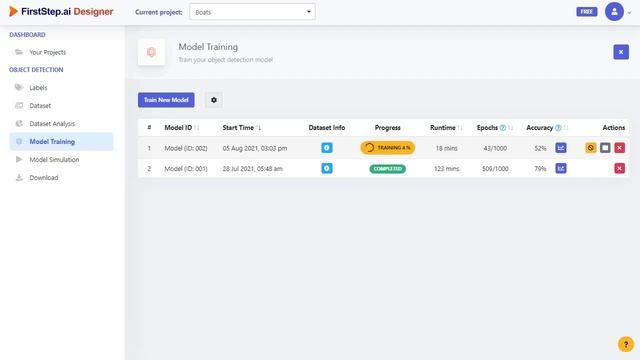The height and width of the screenshot is (360, 640).
Task: Click the Accuracy help question mark icon
Action: click(558, 128)
